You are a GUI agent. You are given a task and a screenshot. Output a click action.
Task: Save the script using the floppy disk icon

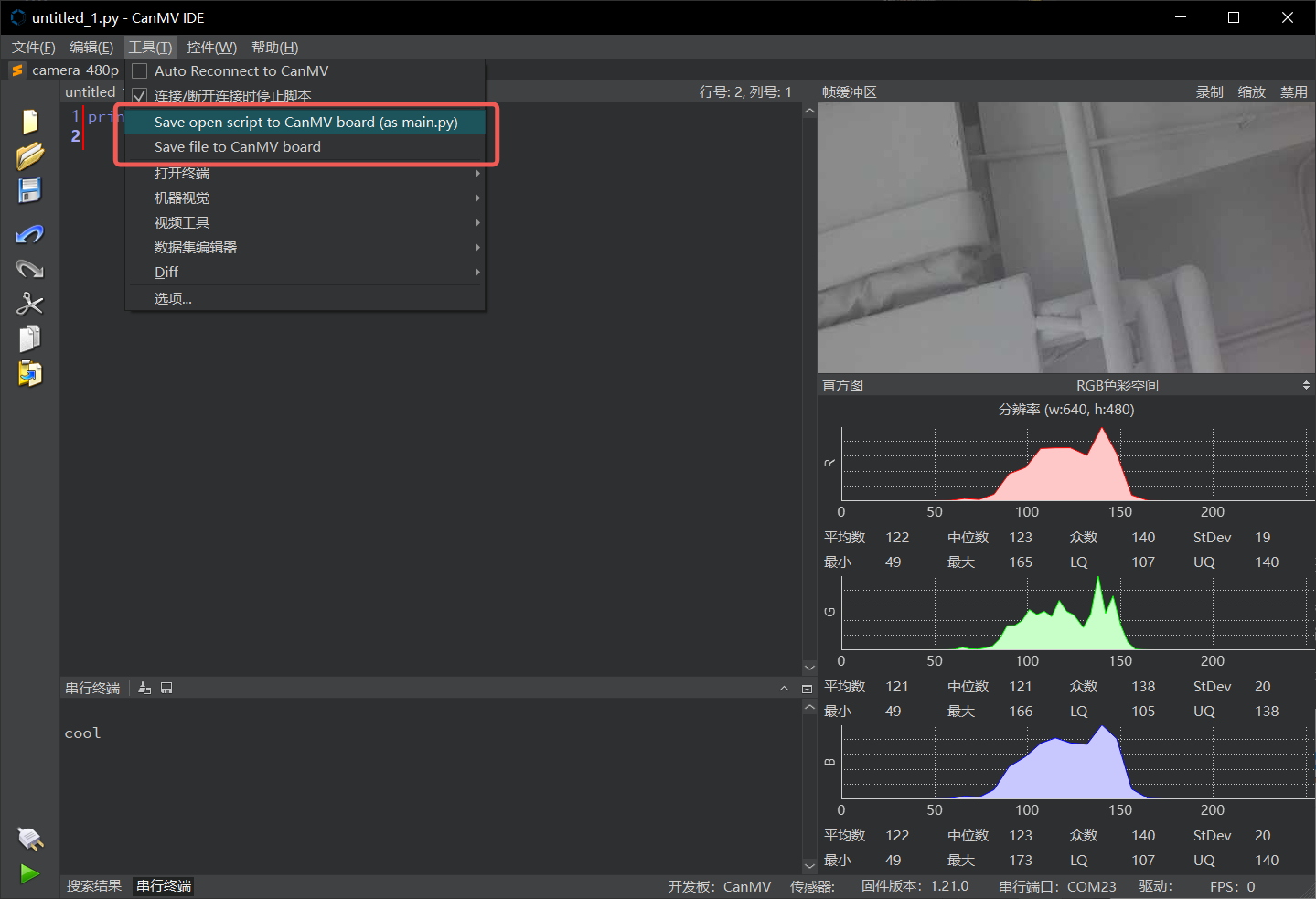[29, 190]
